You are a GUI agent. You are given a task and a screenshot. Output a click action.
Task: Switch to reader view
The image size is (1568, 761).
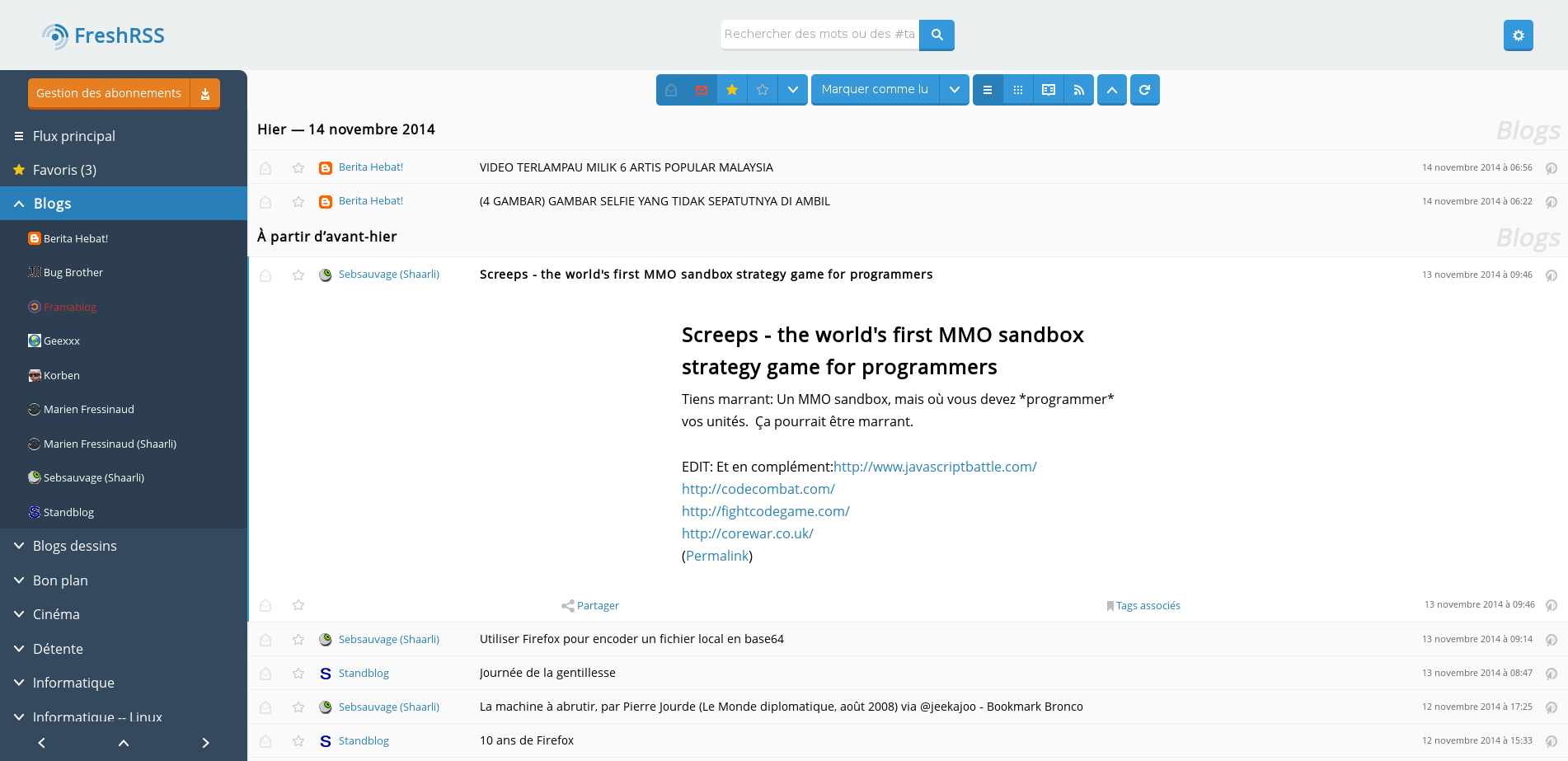pyautogui.click(x=1049, y=90)
